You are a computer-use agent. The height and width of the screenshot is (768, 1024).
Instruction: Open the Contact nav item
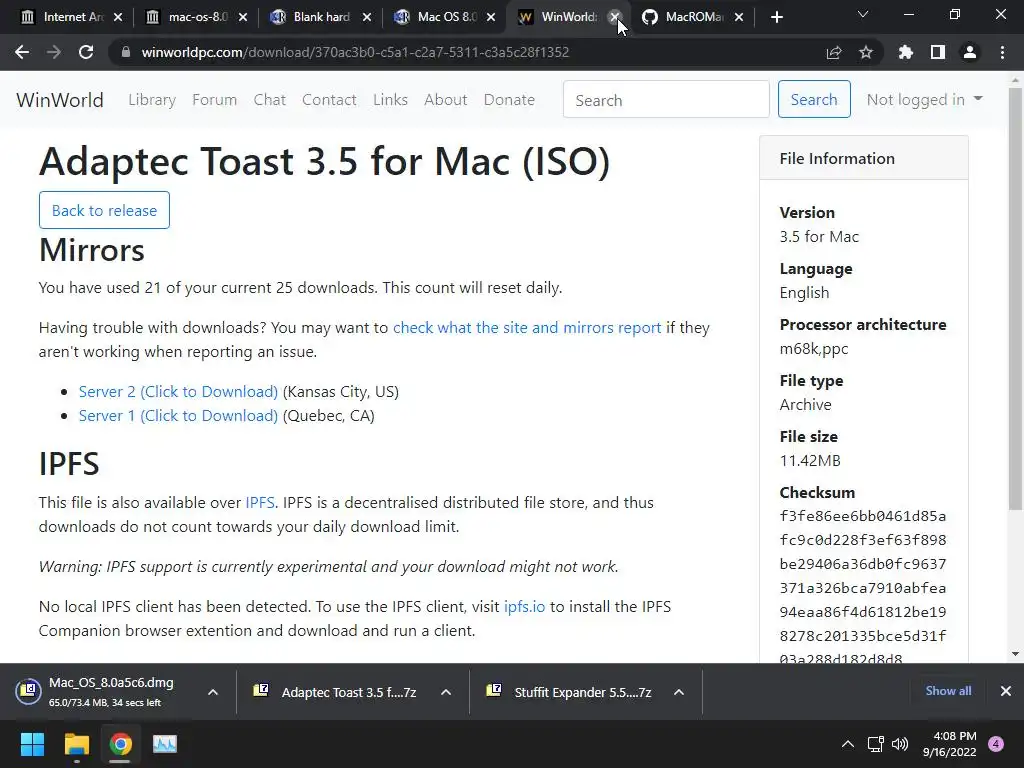click(x=329, y=100)
